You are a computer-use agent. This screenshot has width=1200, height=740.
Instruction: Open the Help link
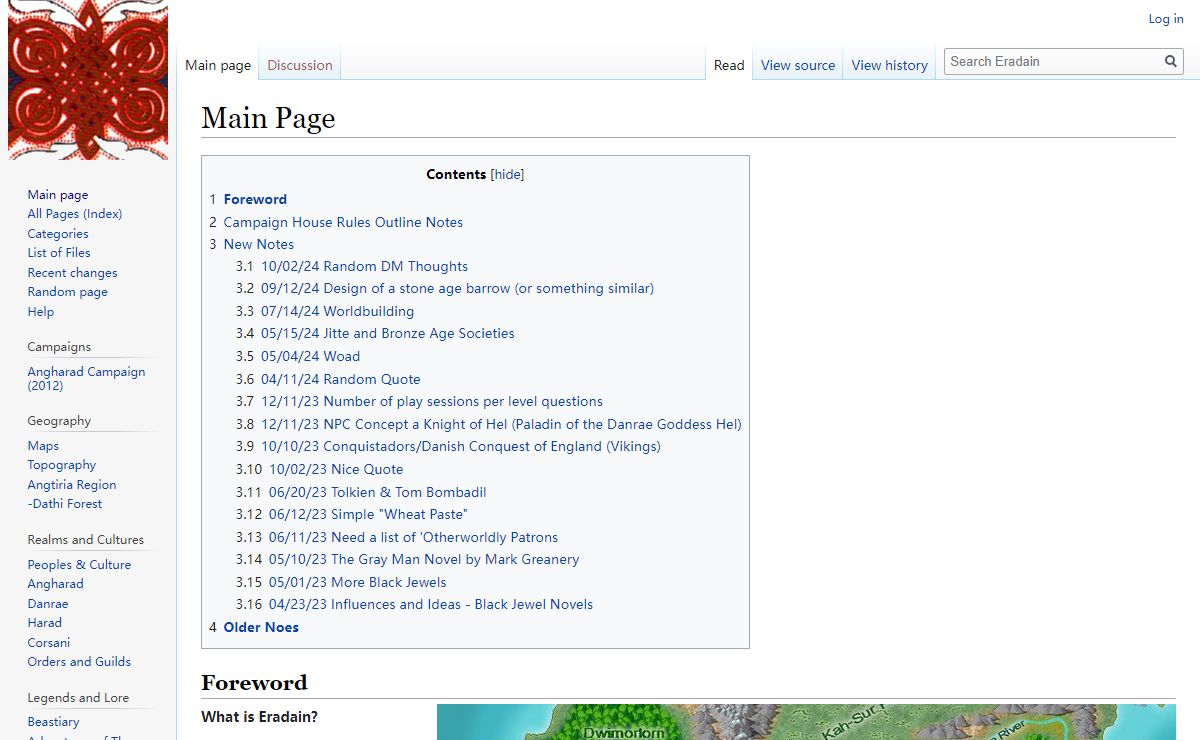pyautogui.click(x=41, y=312)
